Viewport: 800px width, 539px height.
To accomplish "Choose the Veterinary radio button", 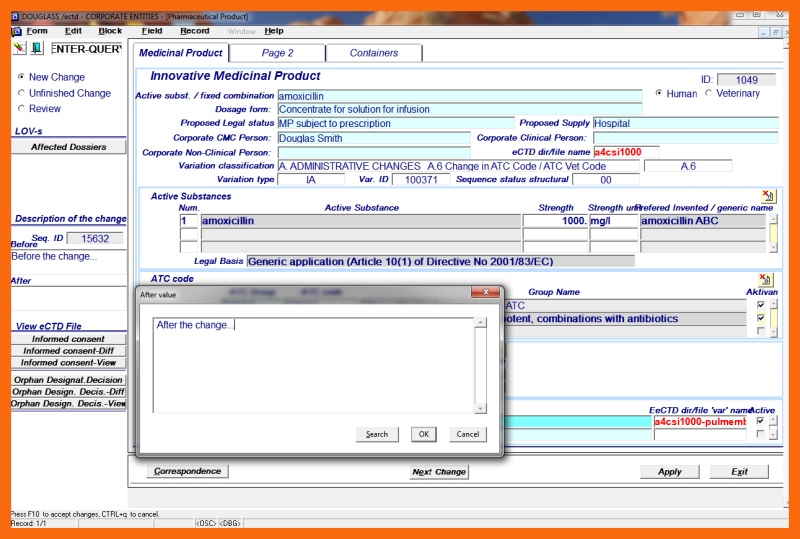I will [x=708, y=93].
